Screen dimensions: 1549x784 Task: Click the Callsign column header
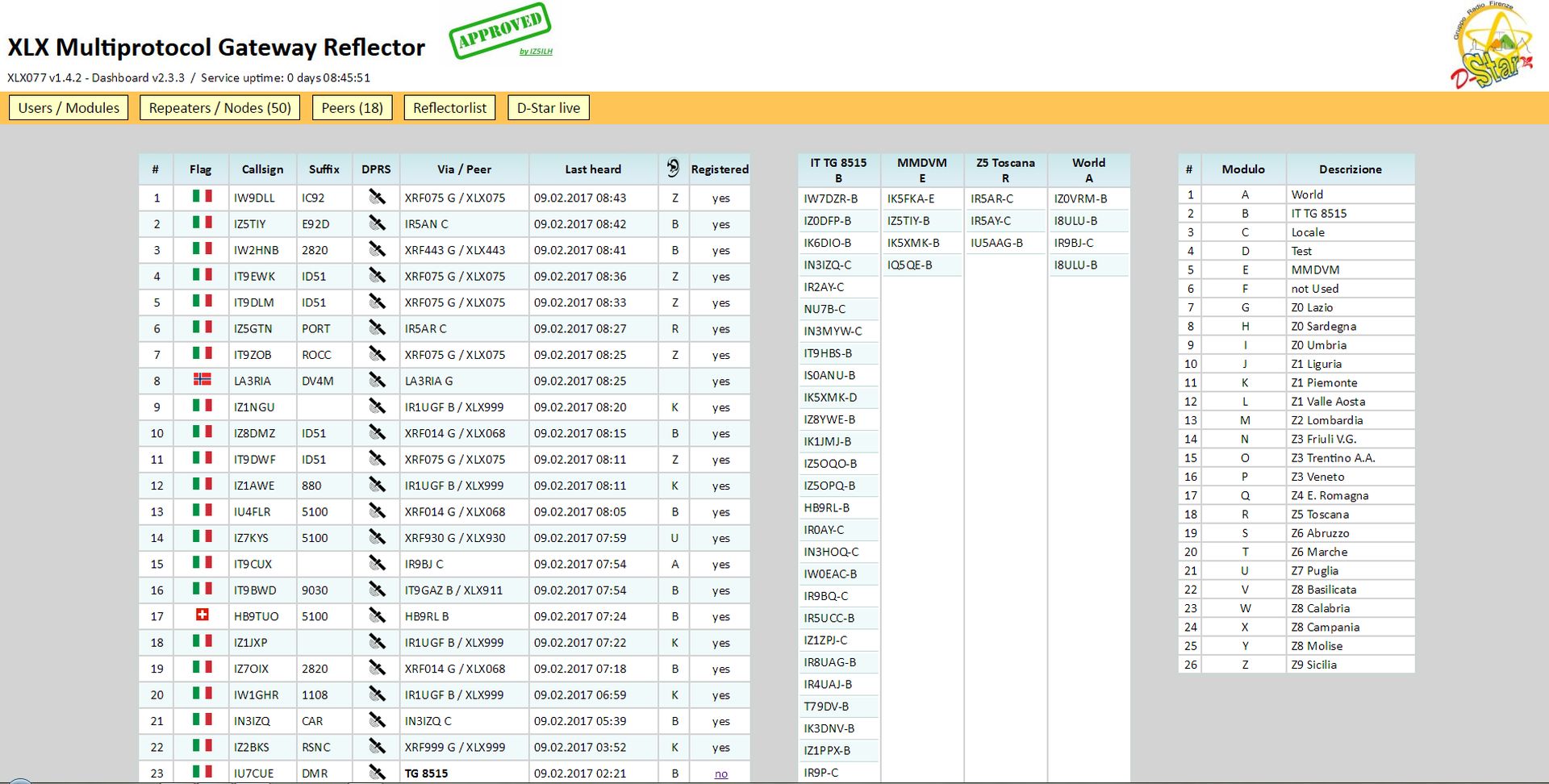point(262,169)
